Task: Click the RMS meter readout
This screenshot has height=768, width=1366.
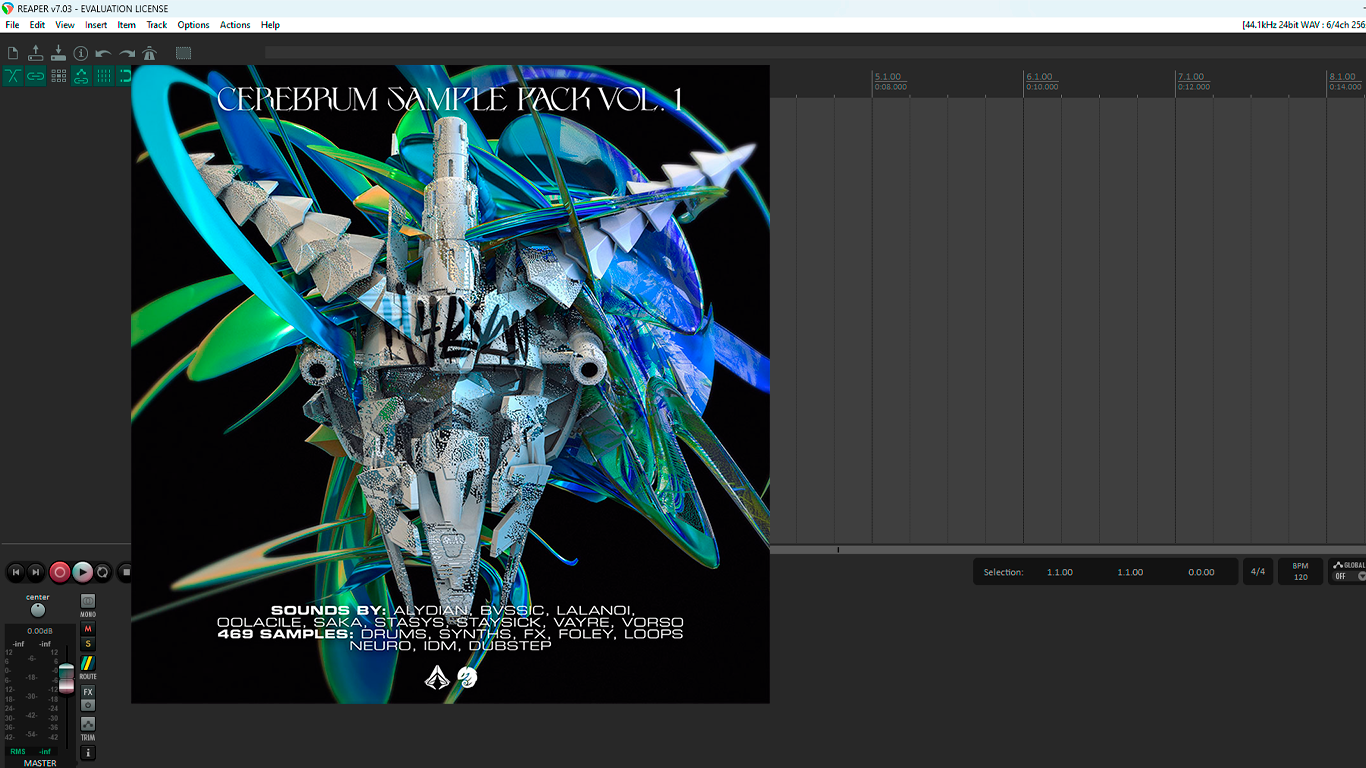Action: 30,751
